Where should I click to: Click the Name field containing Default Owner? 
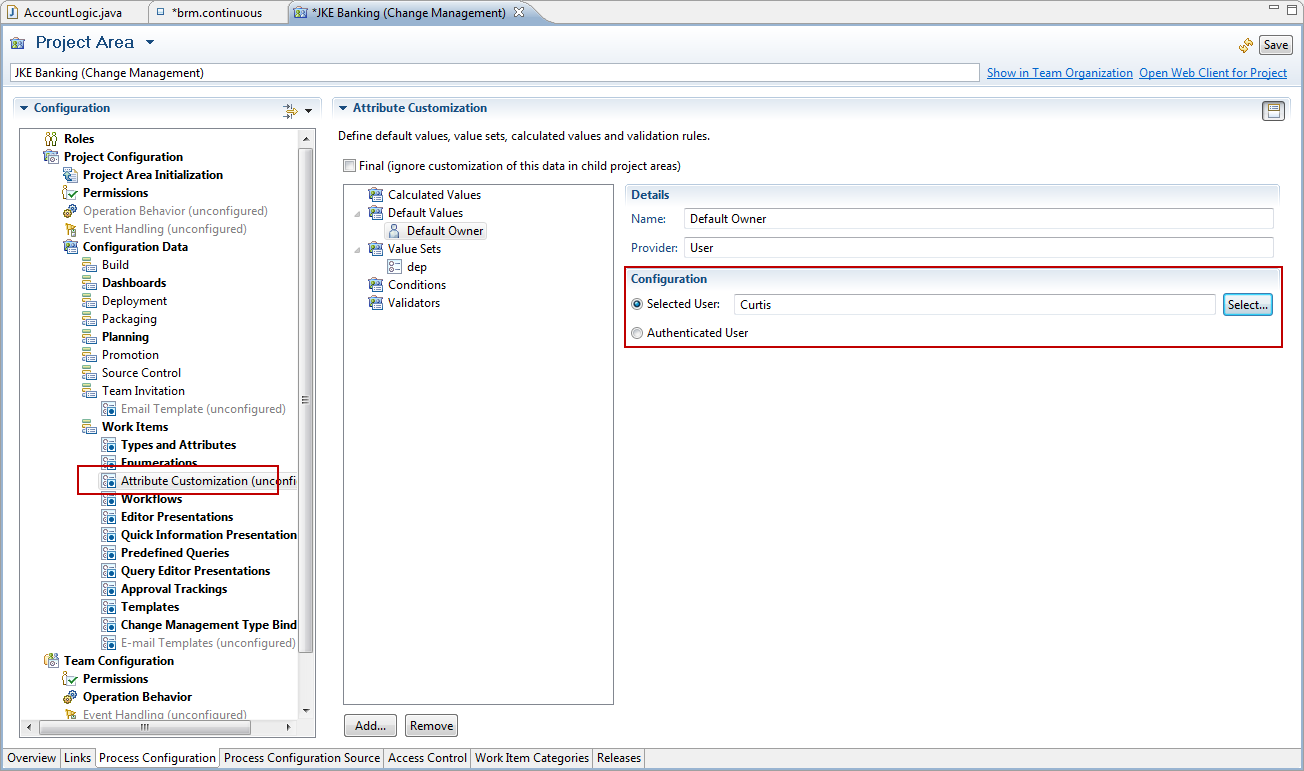click(x=979, y=219)
